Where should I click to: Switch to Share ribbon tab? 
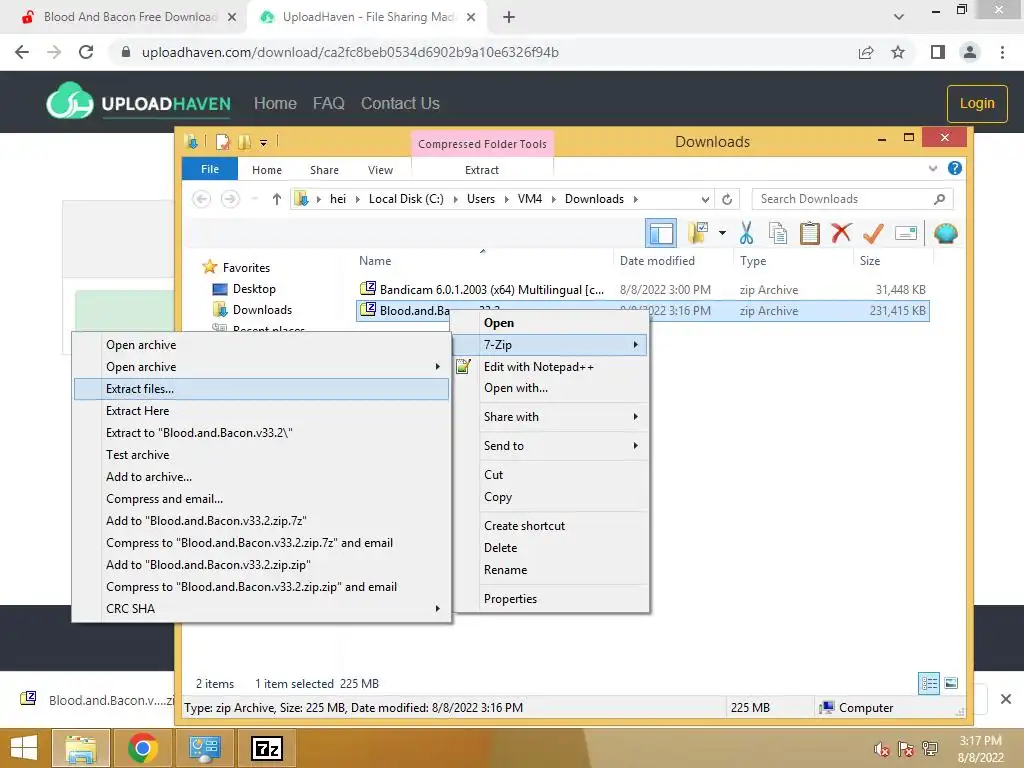pos(324,170)
